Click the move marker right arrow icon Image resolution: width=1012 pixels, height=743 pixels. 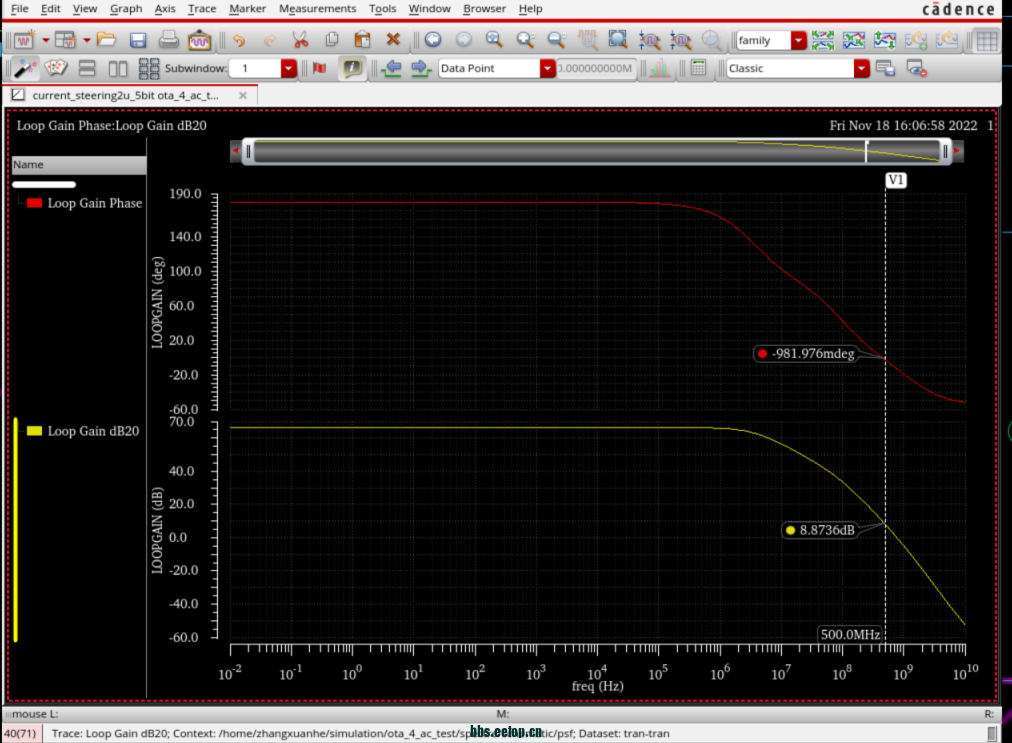[421, 68]
